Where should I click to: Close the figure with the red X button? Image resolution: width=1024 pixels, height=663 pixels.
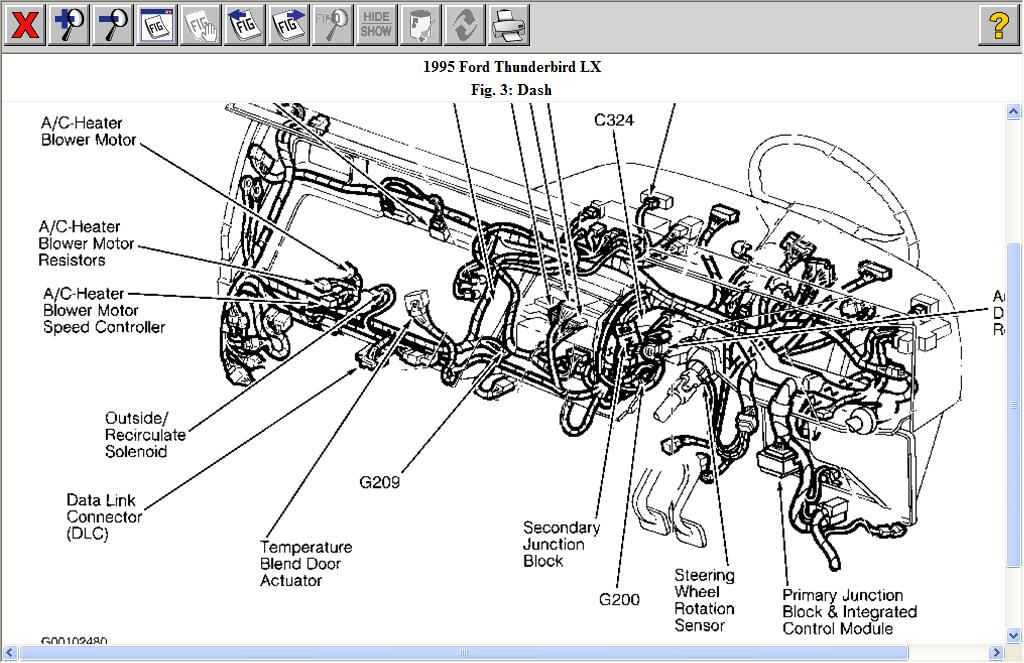pos(25,25)
